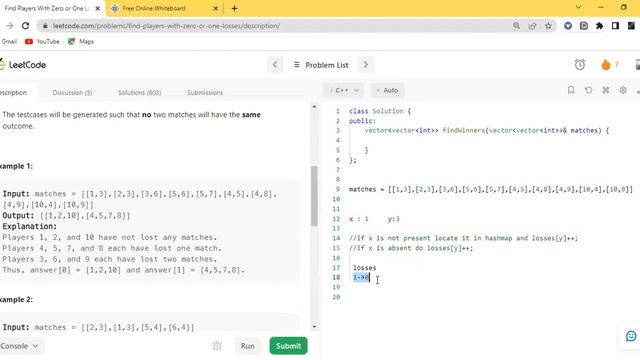This screenshot has height=360, width=640.
Task: Click the green Submit button
Action: click(x=288, y=346)
